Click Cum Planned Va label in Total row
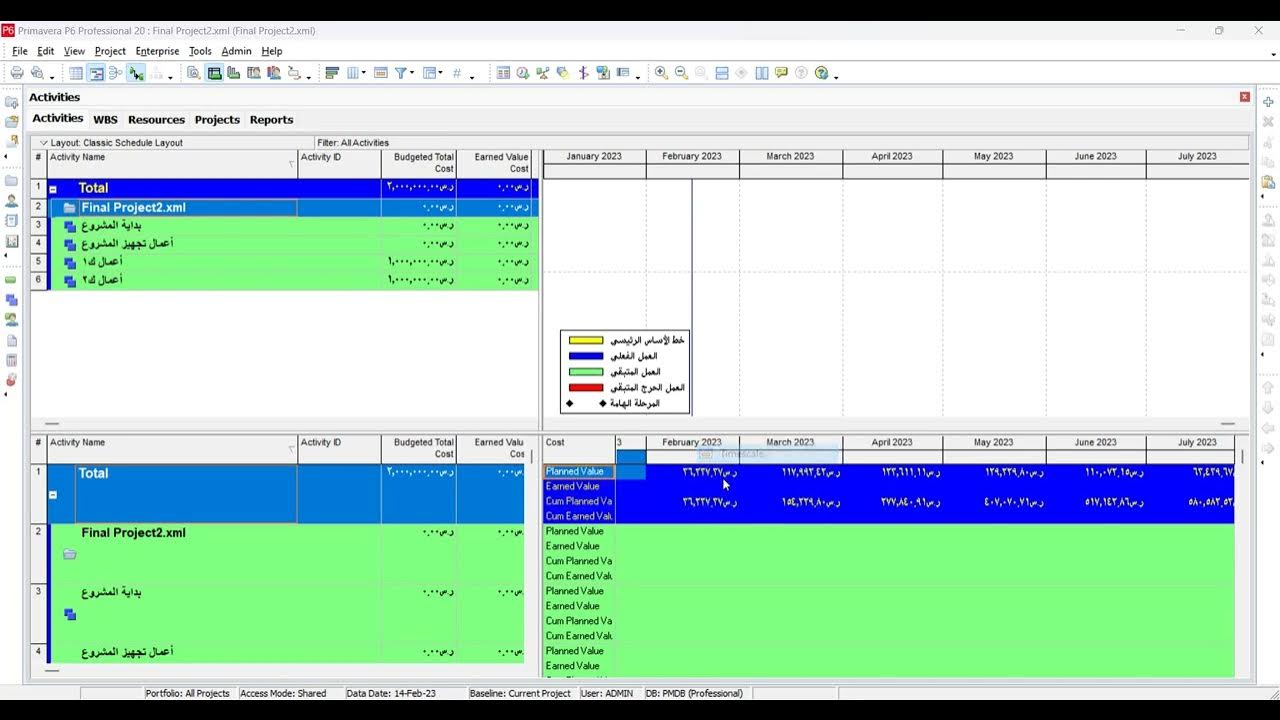1280x720 pixels. (579, 501)
